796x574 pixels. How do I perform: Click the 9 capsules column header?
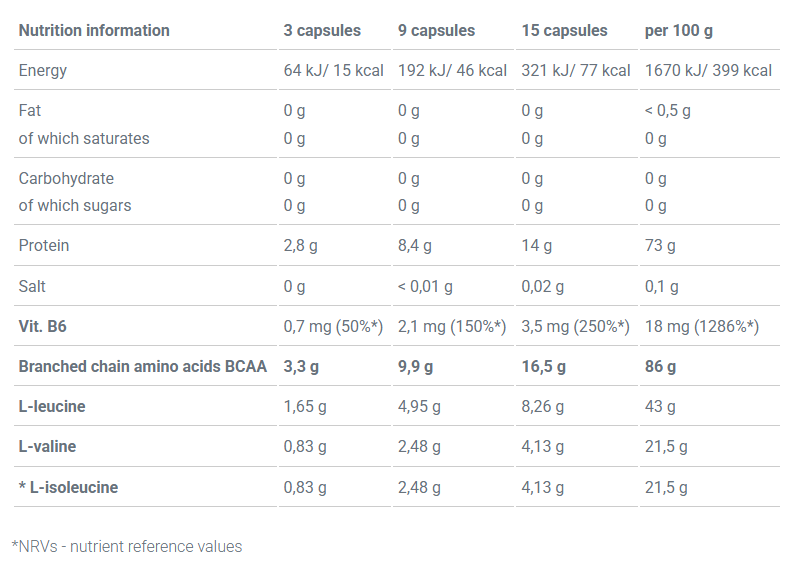coord(436,30)
